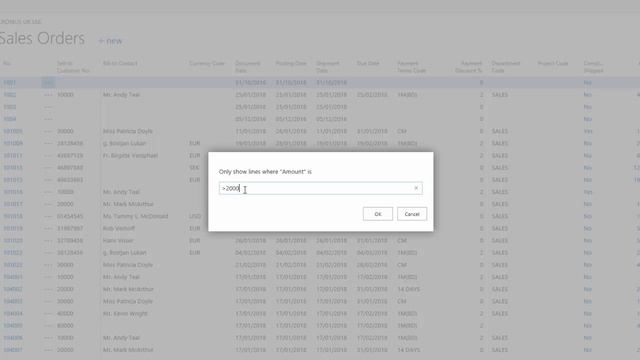The width and height of the screenshot is (640, 360).
Task: Open order number link in Hans Visser row
Action: (x=13, y=241)
